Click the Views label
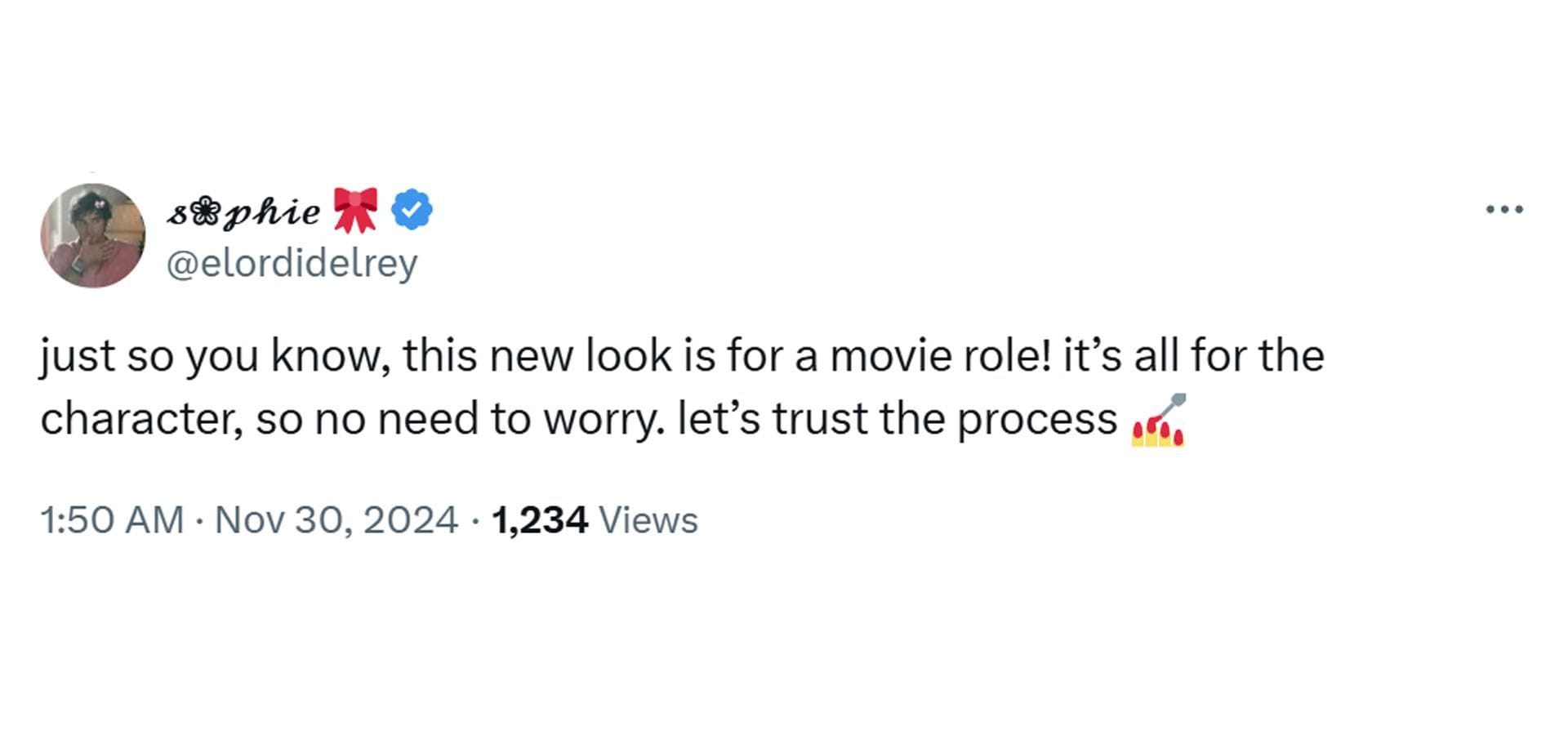The width and height of the screenshot is (1568, 735). click(648, 520)
